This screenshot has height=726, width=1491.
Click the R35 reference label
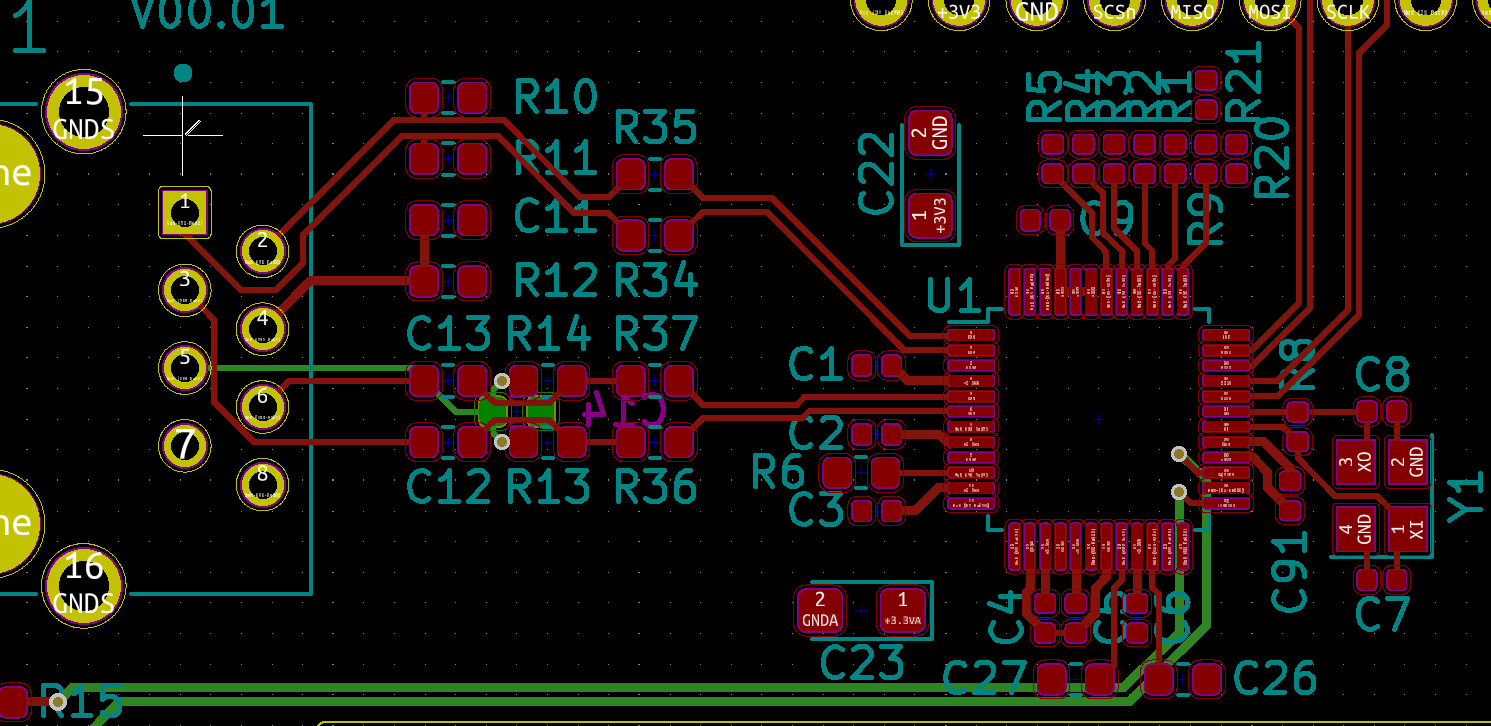pyautogui.click(x=656, y=129)
